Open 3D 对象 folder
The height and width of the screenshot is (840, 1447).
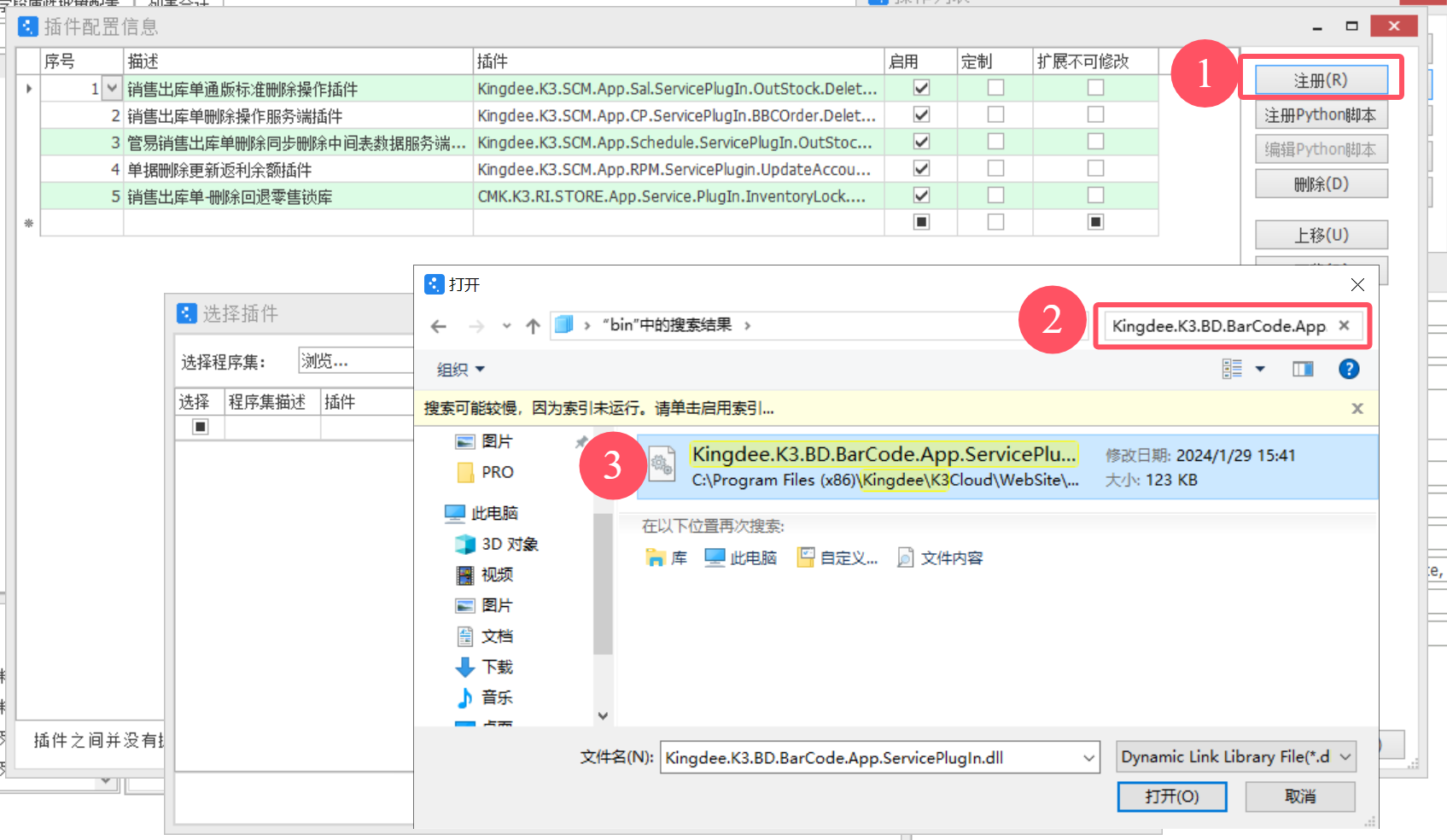coord(496,544)
